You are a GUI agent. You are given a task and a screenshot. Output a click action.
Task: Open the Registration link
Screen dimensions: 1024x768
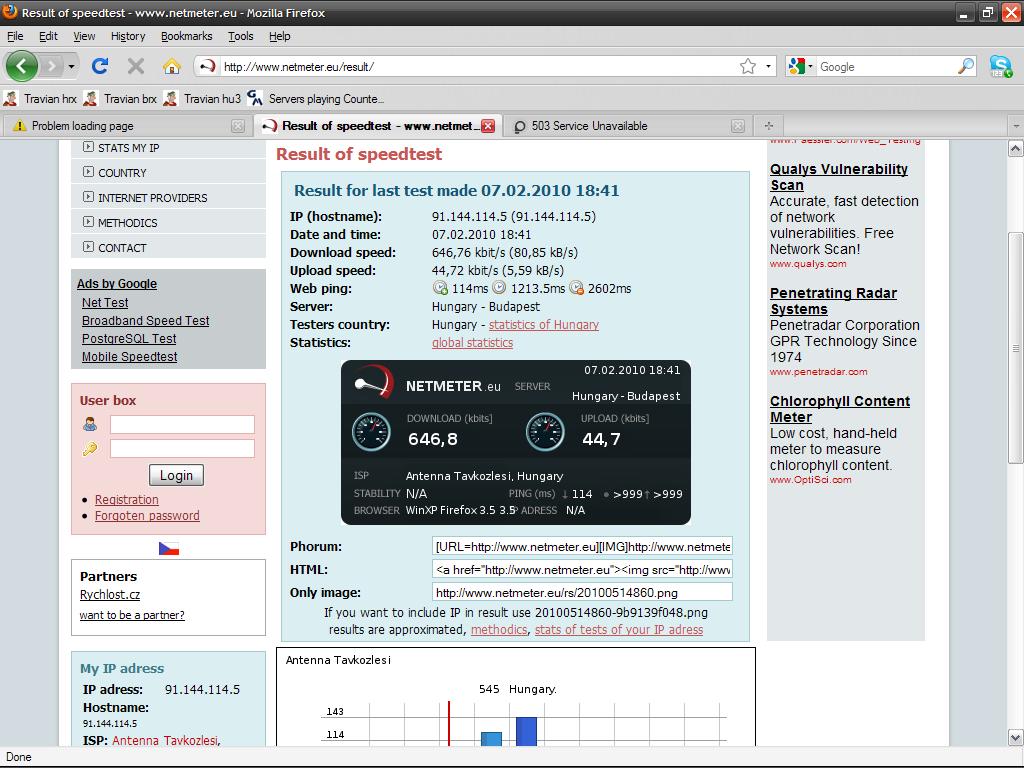[127, 500]
